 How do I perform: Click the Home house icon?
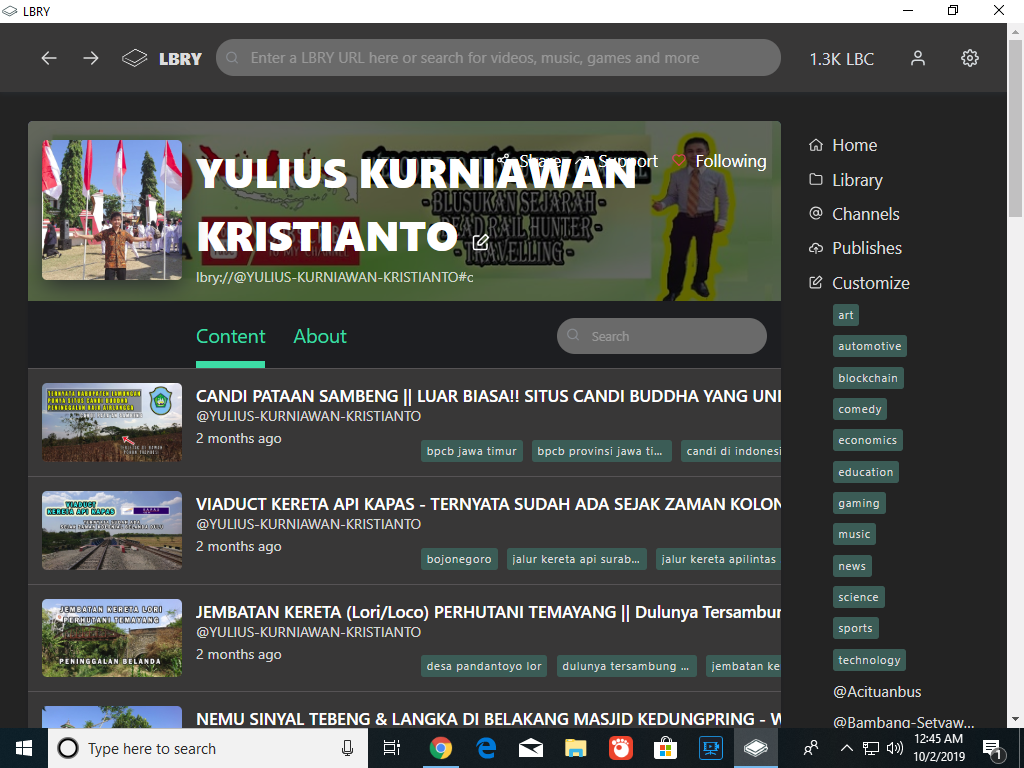pyautogui.click(x=816, y=145)
